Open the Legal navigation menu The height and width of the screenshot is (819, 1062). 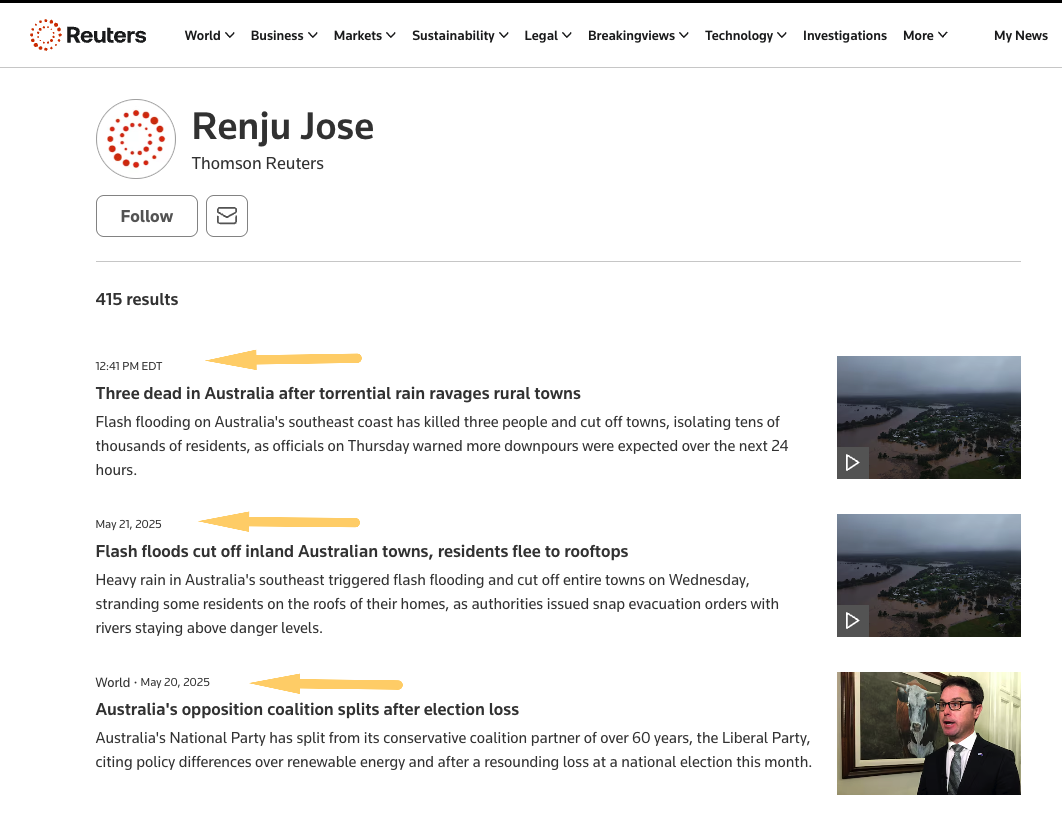[547, 35]
